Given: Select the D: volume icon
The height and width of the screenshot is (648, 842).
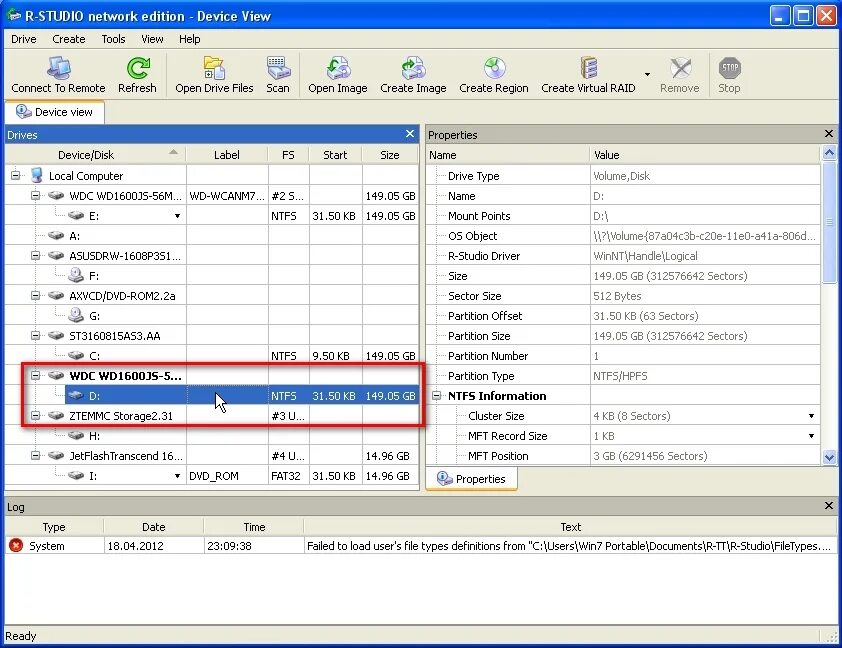Looking at the screenshot, I should 76,396.
